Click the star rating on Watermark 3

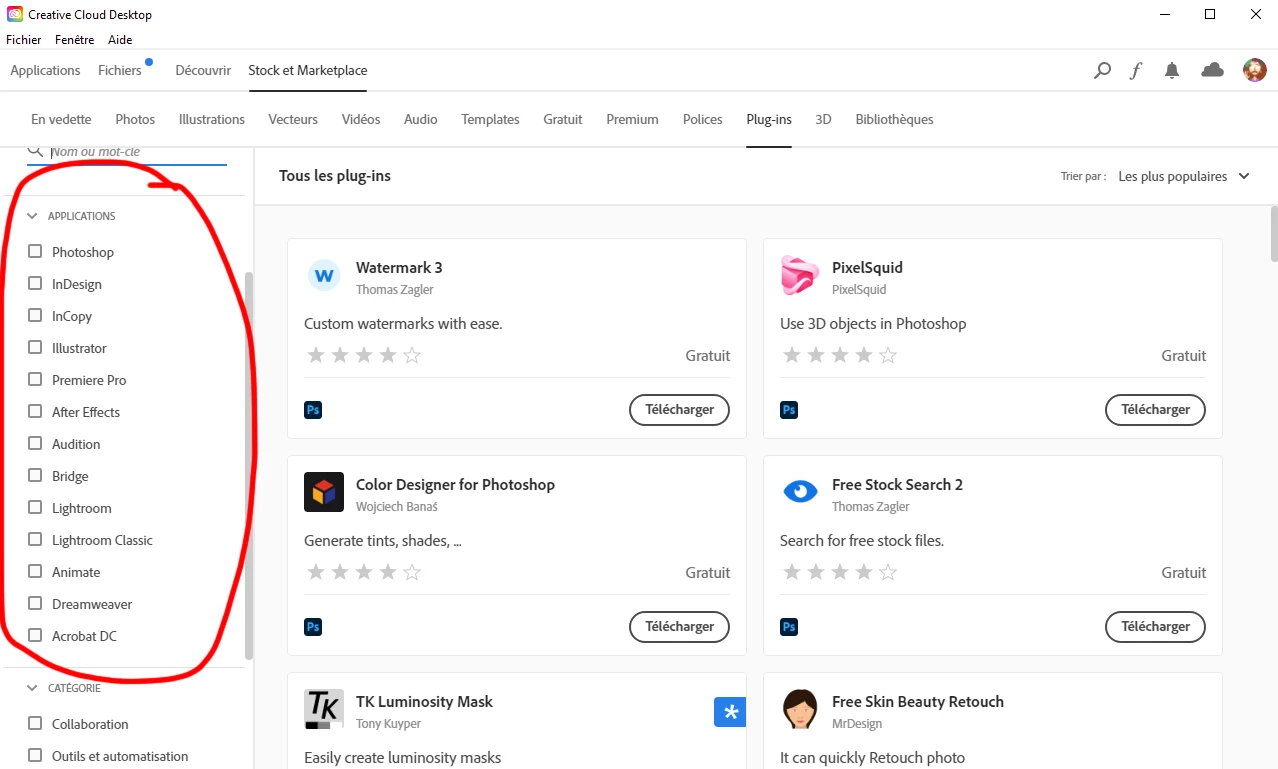click(364, 355)
